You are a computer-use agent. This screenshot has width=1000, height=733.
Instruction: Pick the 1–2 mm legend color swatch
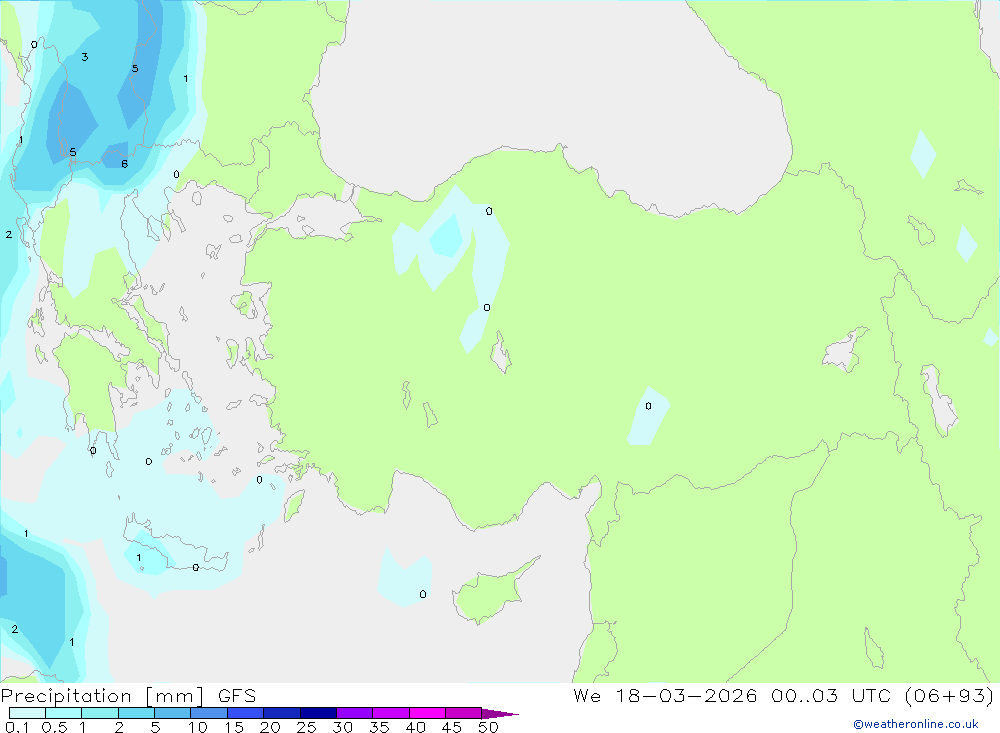pos(99,713)
